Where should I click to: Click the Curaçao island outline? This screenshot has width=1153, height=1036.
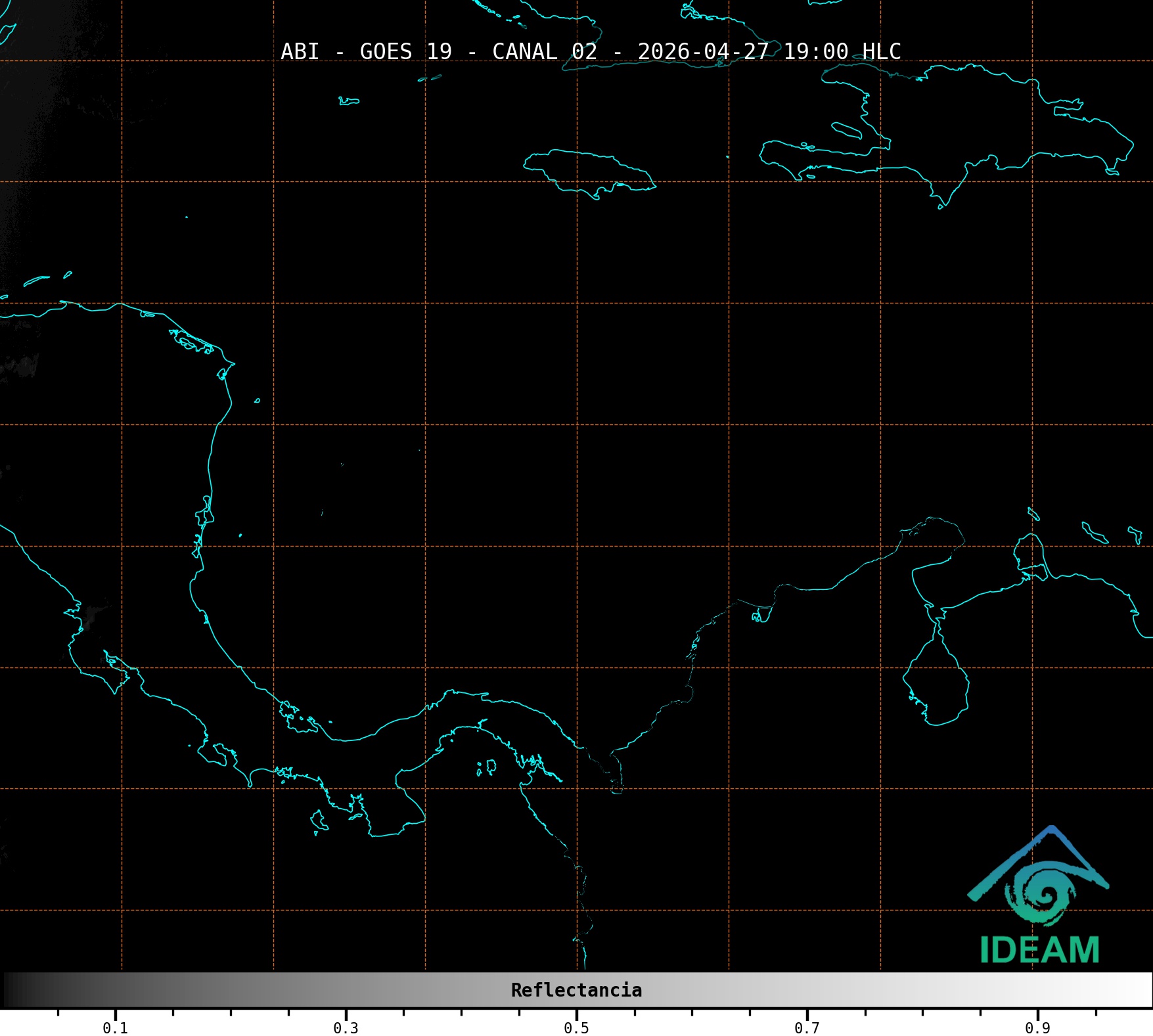tap(1094, 533)
